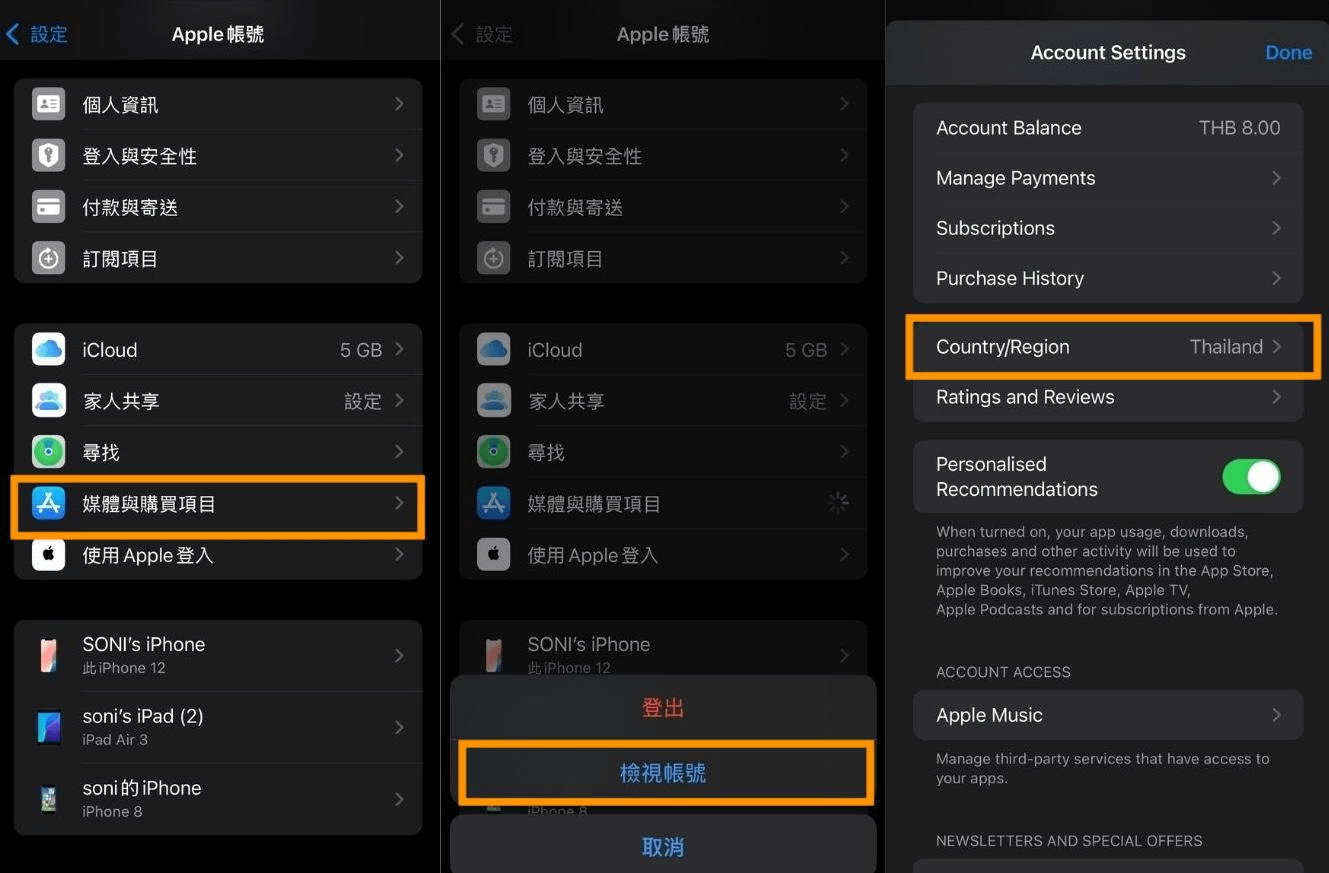Image resolution: width=1329 pixels, height=873 pixels.
Task: Tap the dimmed 家人共享 icon in middle panel
Action: [x=493, y=401]
